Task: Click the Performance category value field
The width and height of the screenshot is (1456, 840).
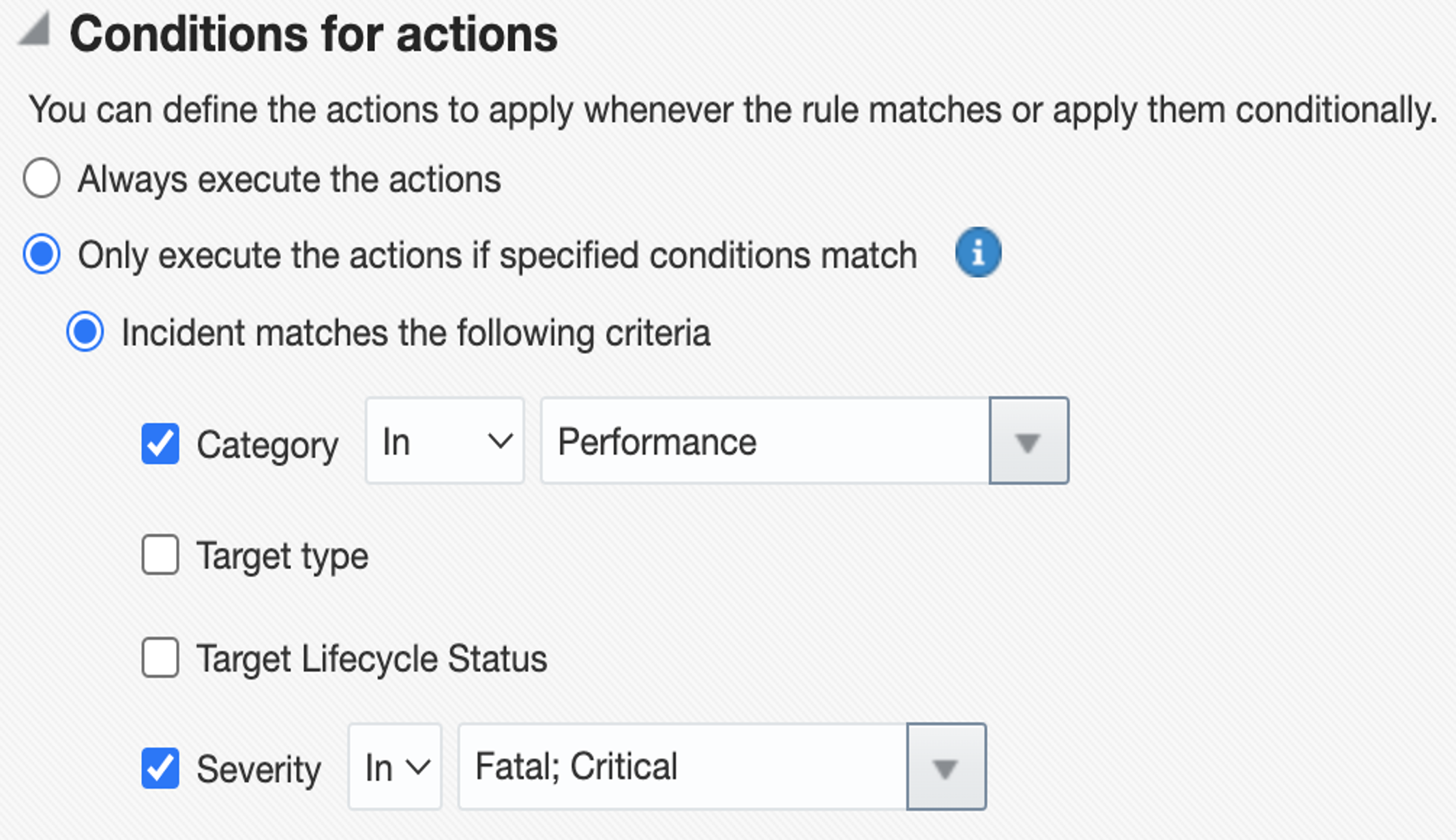Action: [765, 441]
